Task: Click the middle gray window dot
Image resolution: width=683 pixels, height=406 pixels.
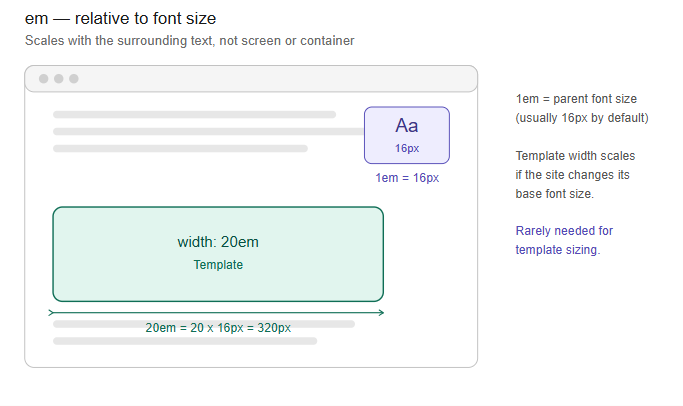Action: (59, 78)
